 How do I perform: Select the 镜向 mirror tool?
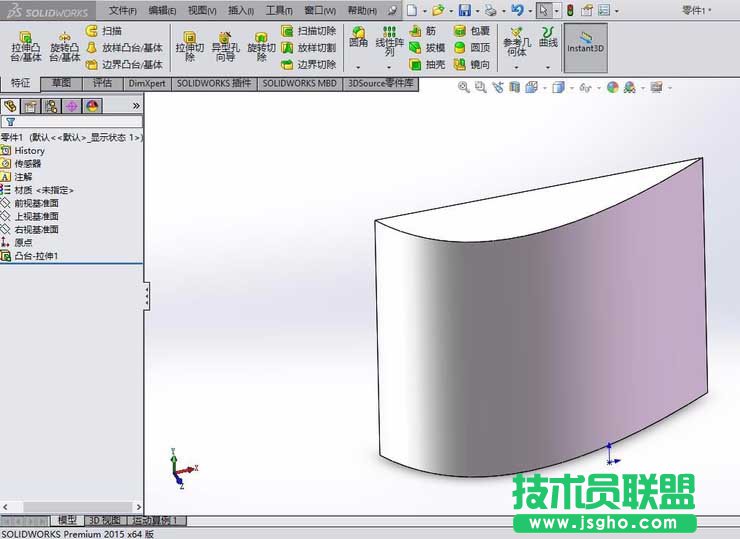471,64
